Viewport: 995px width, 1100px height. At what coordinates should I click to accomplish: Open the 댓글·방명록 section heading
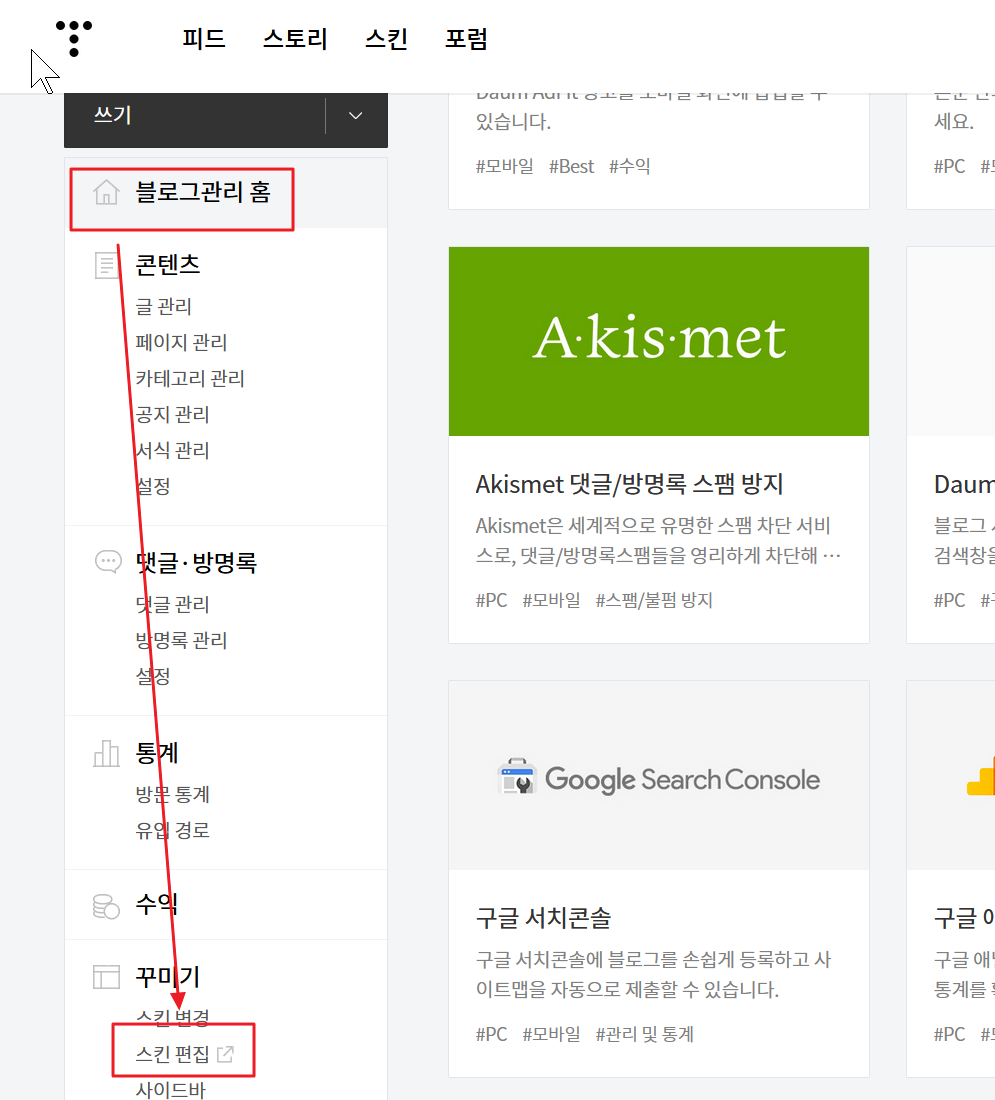pos(196,563)
